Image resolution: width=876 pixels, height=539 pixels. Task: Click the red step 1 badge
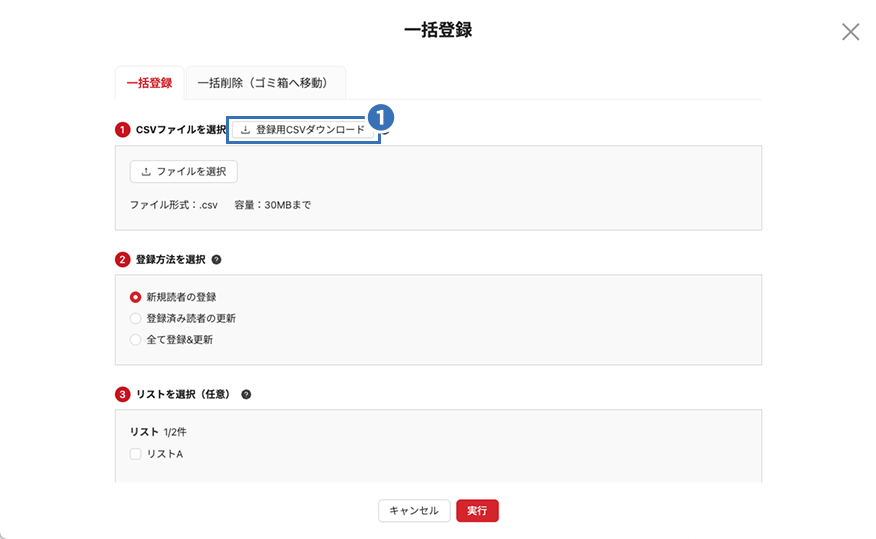123,130
